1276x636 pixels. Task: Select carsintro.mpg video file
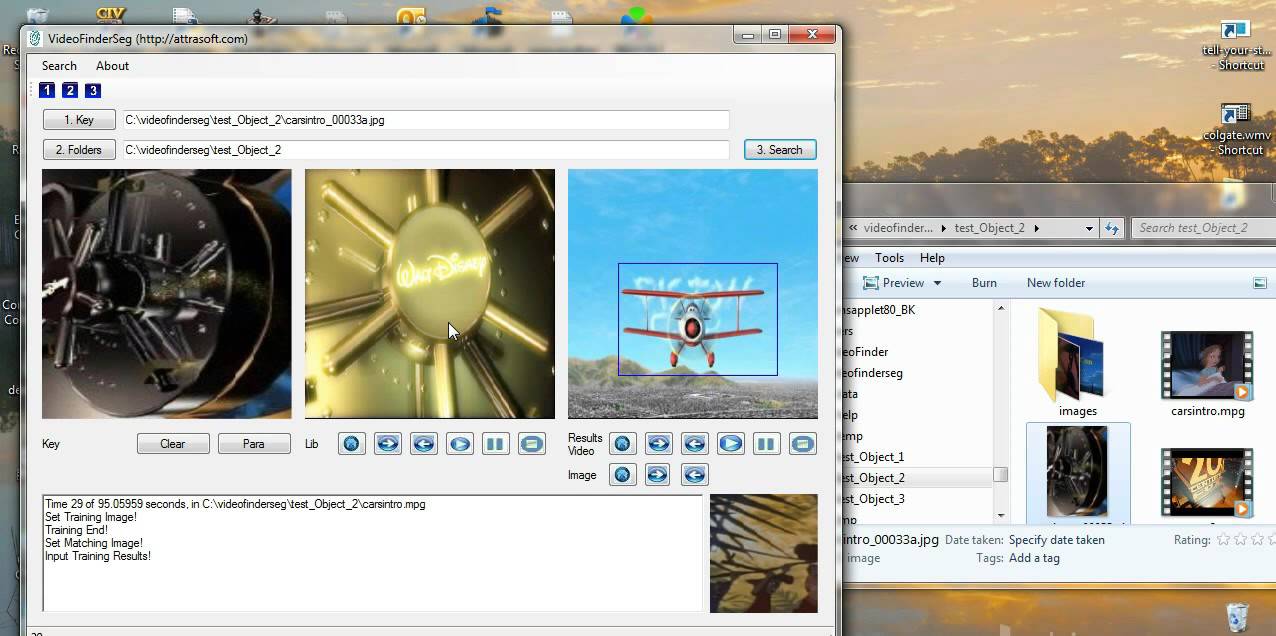pyautogui.click(x=1207, y=374)
